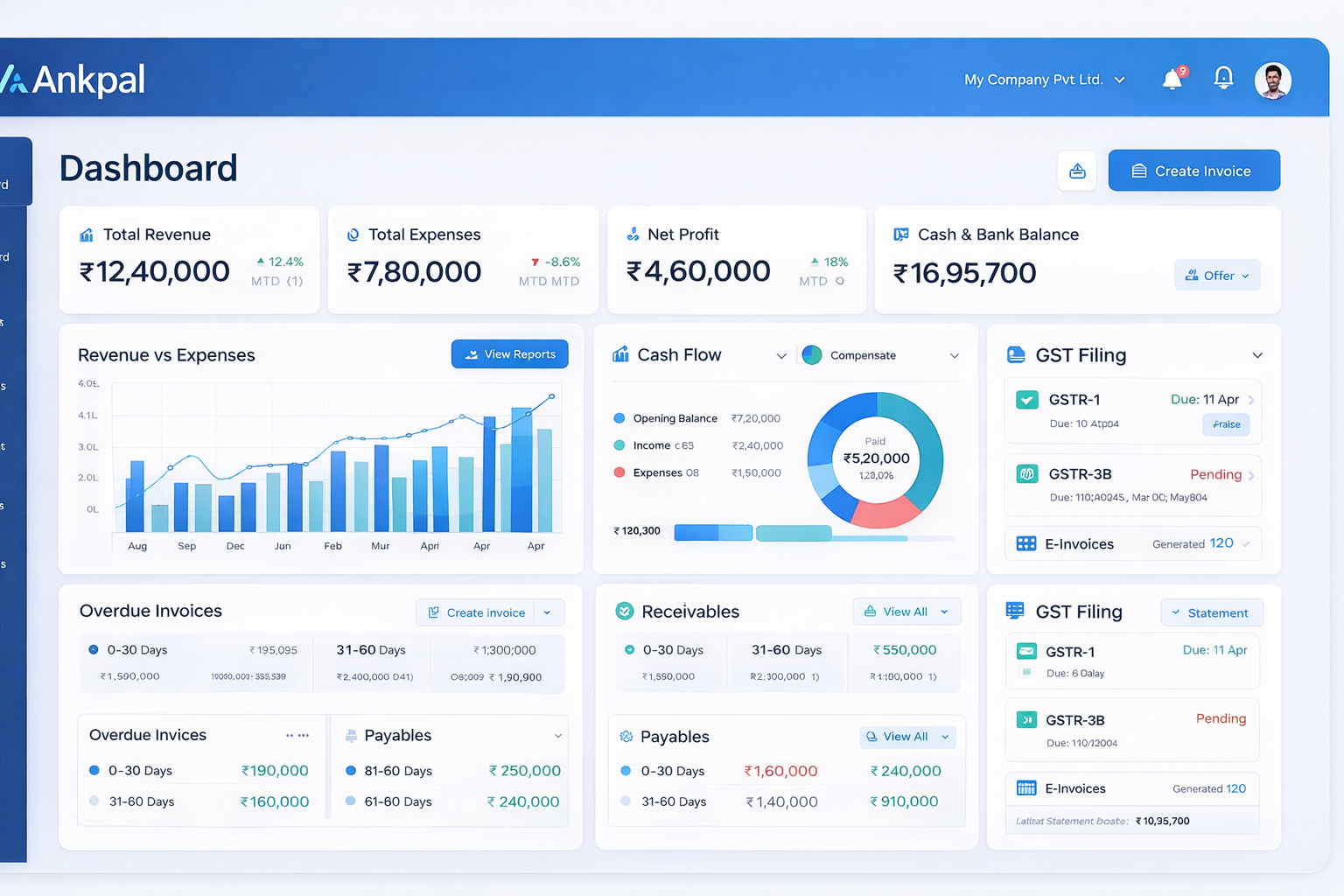Open the Statement tab in GST Filing
This screenshot has width=1344, height=896.
point(1211,612)
